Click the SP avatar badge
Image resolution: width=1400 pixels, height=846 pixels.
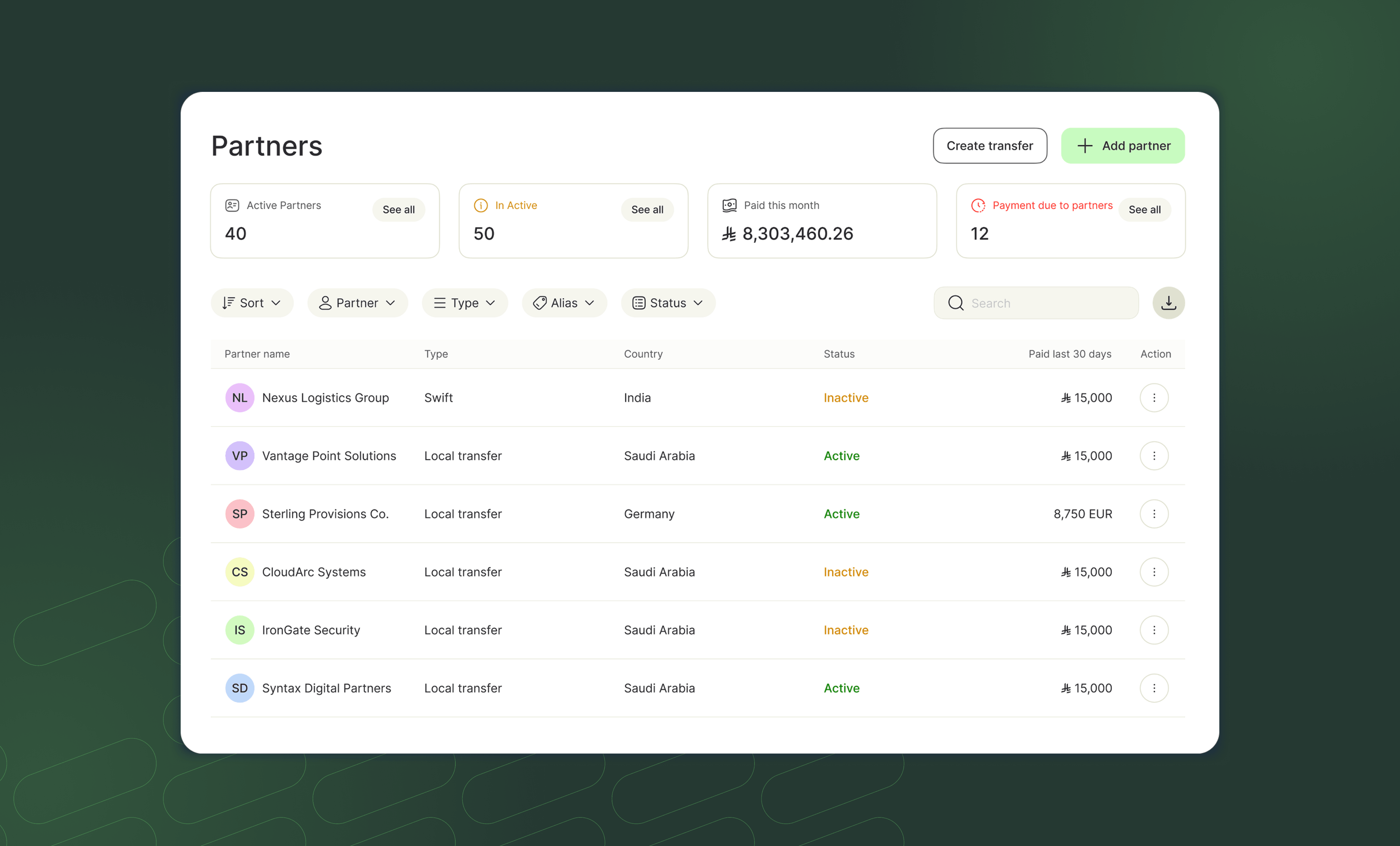pos(240,514)
